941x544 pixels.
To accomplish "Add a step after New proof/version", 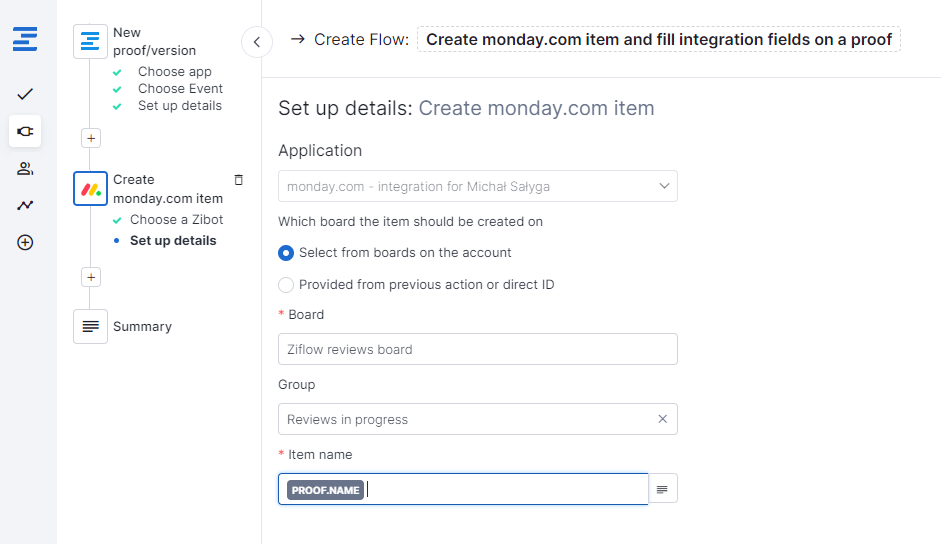I will (91, 138).
